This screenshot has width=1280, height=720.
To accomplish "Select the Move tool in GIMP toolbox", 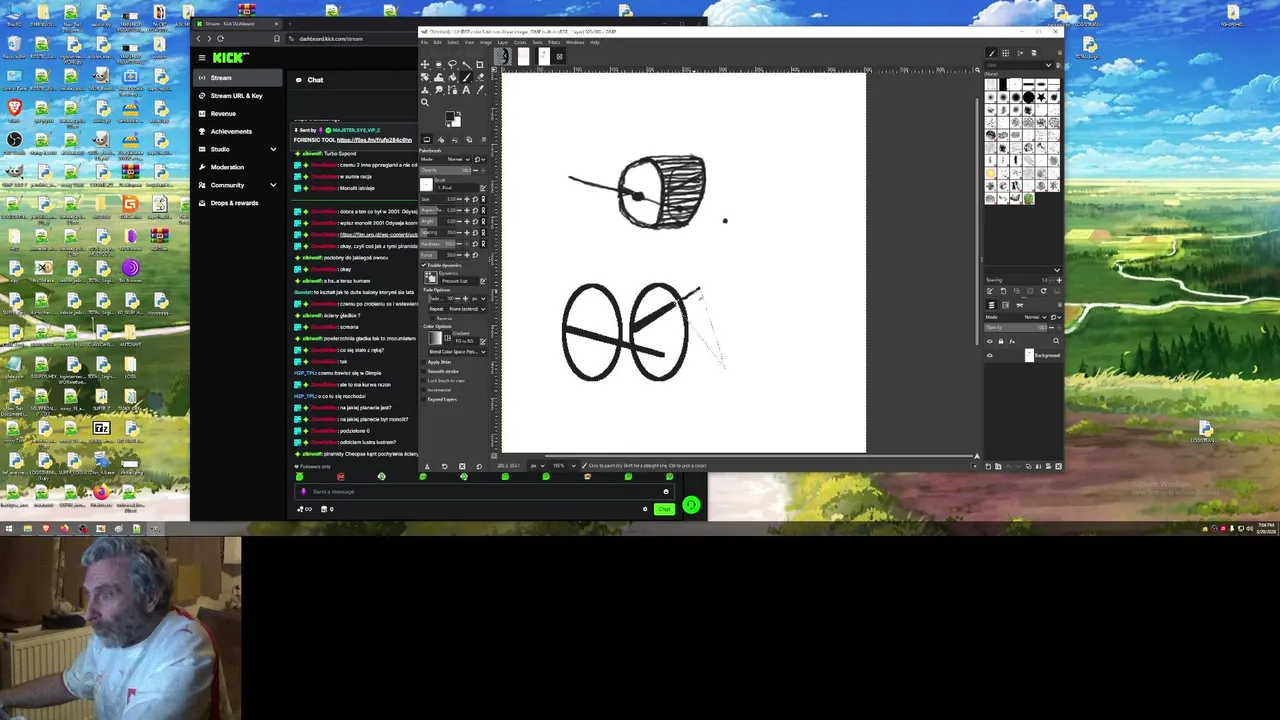I will [x=425, y=64].
